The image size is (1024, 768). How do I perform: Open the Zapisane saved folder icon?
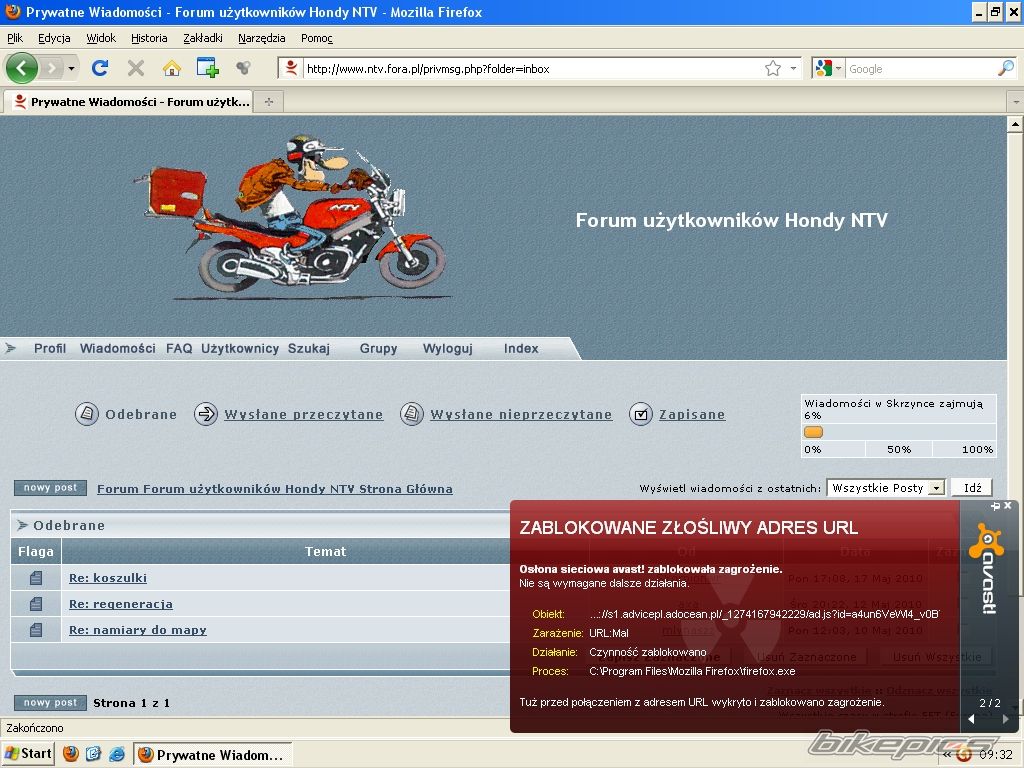(x=641, y=414)
